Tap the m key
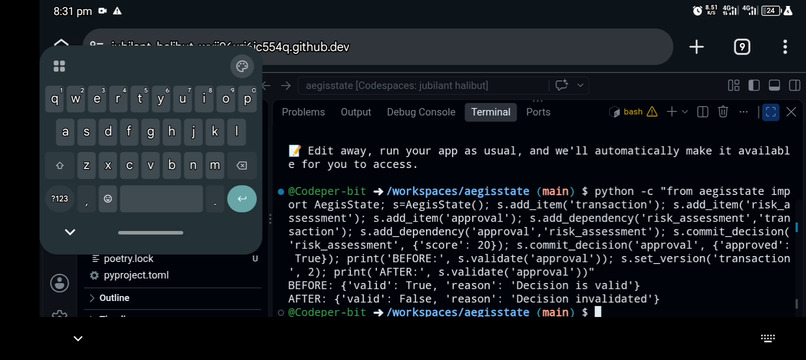 215,166
